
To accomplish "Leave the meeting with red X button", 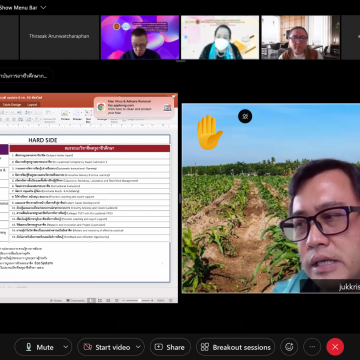I will (335, 347).
